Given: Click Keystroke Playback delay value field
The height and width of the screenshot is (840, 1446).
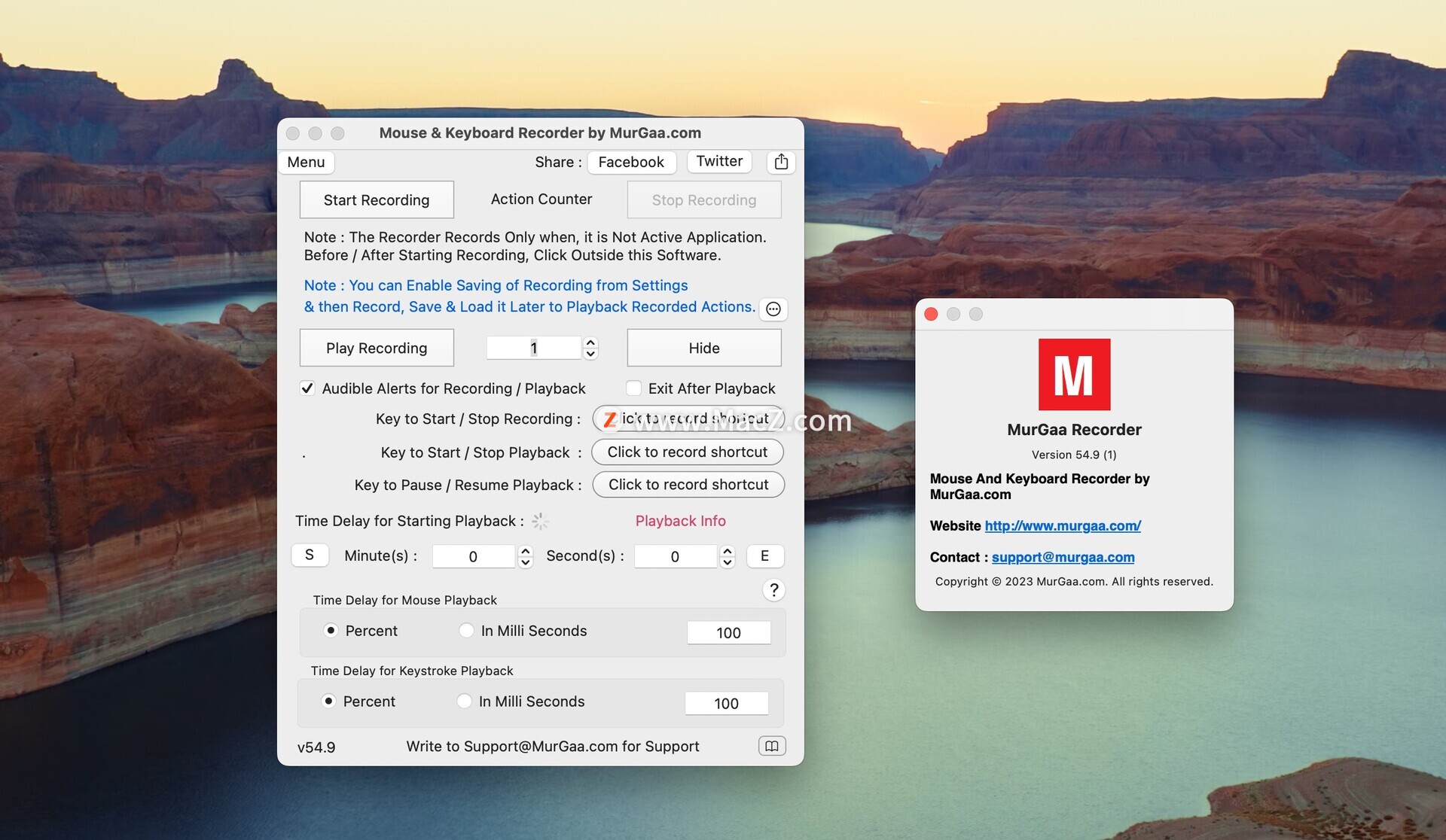Looking at the screenshot, I should point(726,704).
